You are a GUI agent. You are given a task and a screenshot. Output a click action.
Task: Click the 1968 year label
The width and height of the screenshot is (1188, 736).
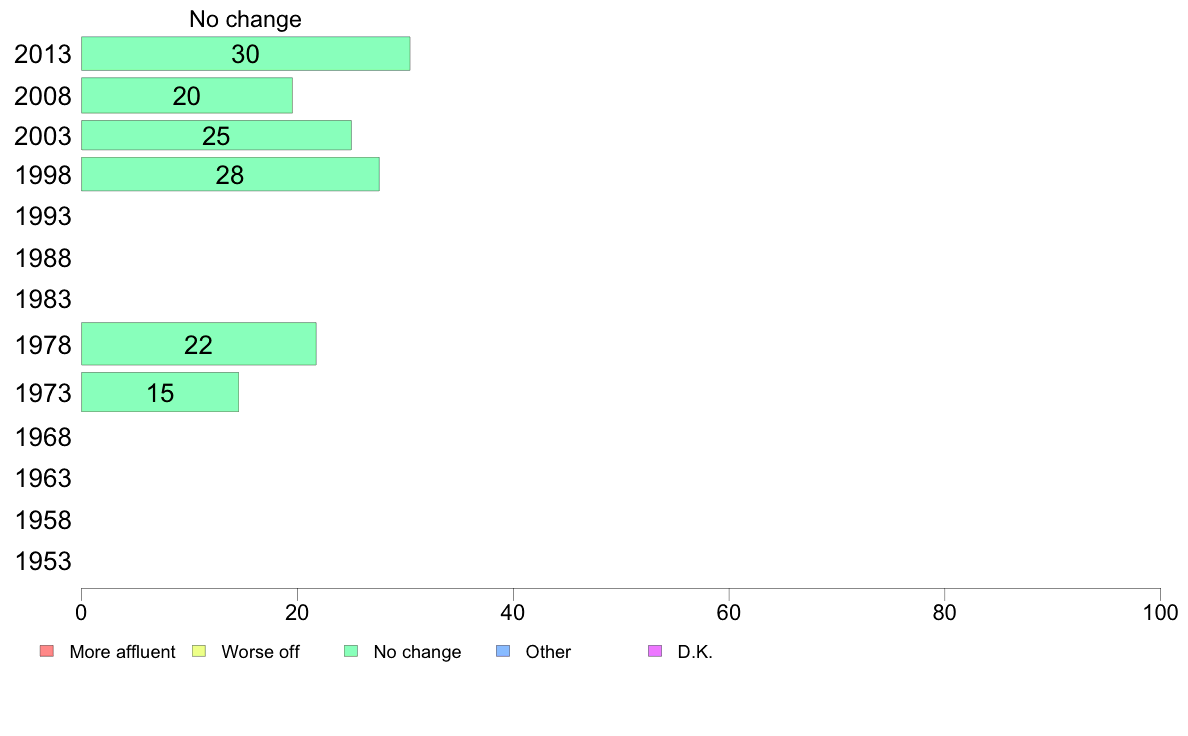pyautogui.click(x=43, y=437)
